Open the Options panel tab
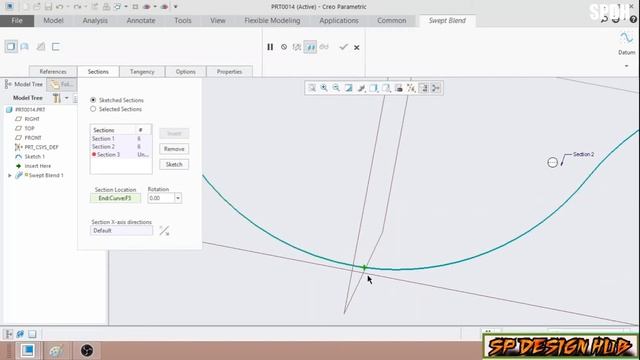 [x=186, y=71]
